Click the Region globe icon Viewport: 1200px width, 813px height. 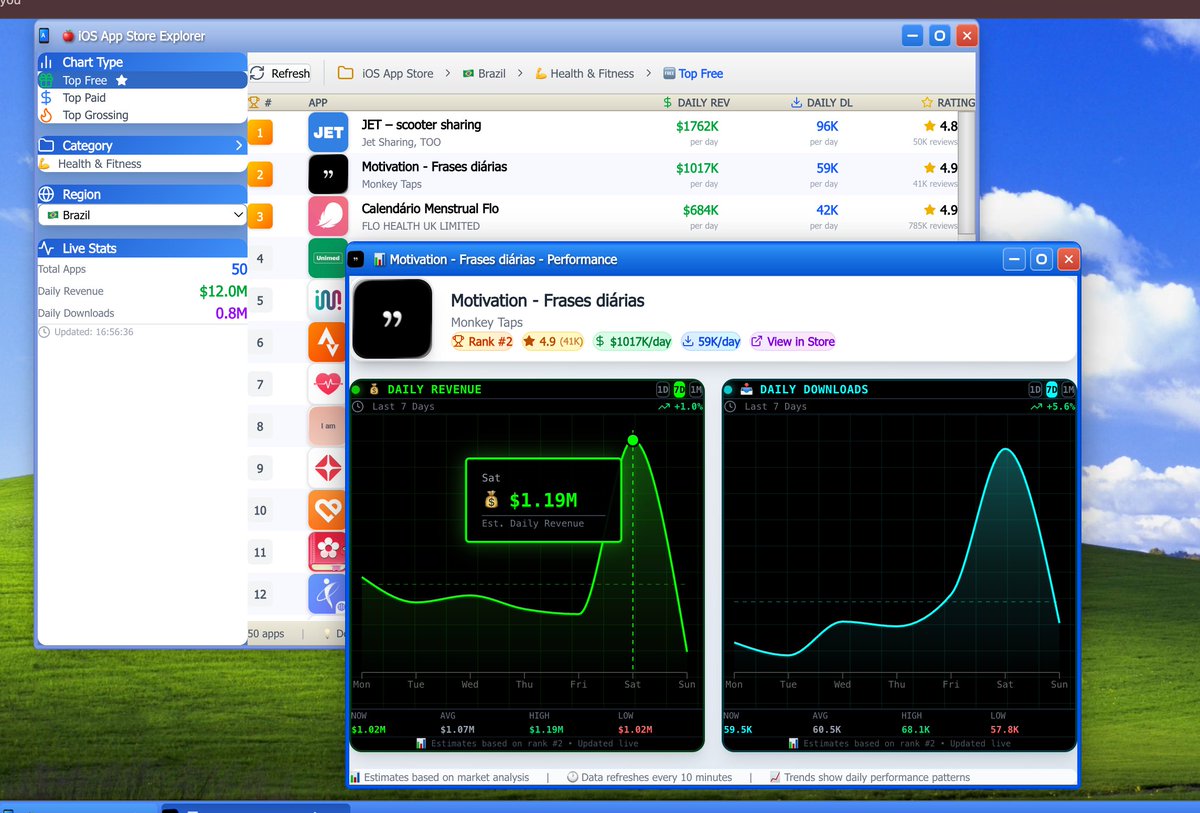[46, 194]
